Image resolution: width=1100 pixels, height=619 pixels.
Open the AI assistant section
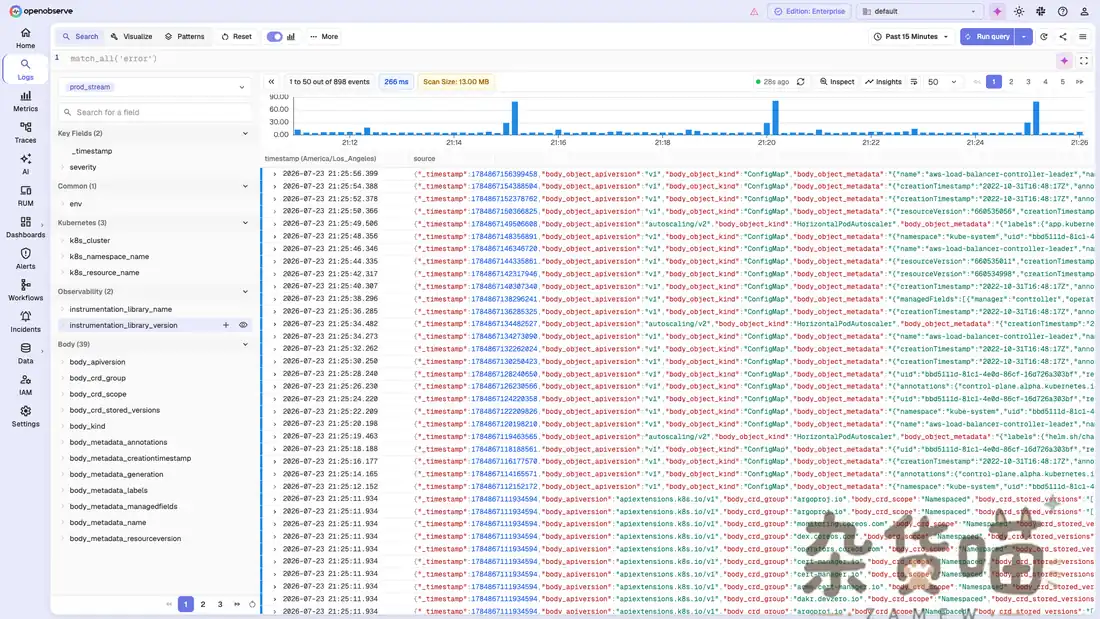click(25, 164)
